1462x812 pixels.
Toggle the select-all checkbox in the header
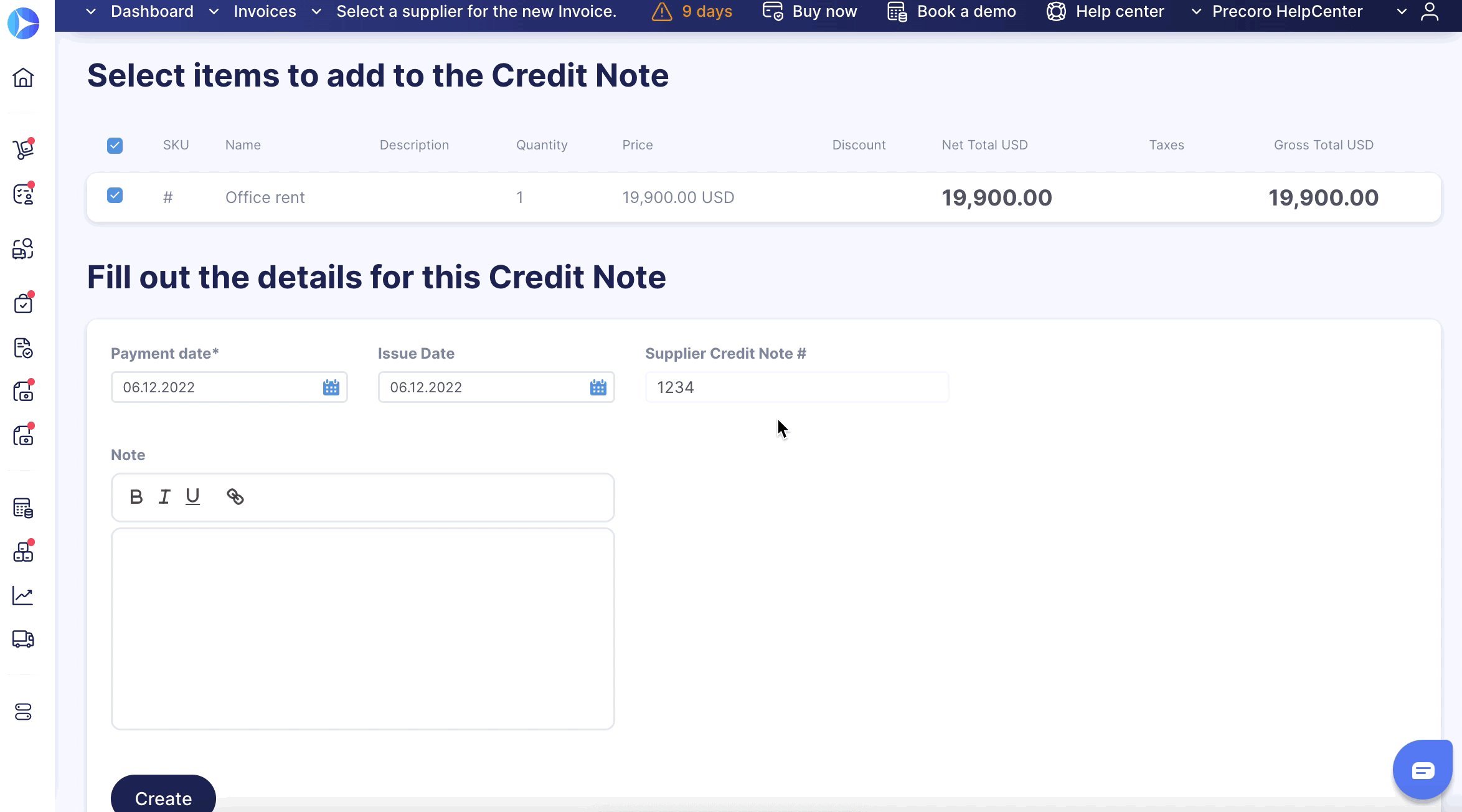[x=115, y=145]
